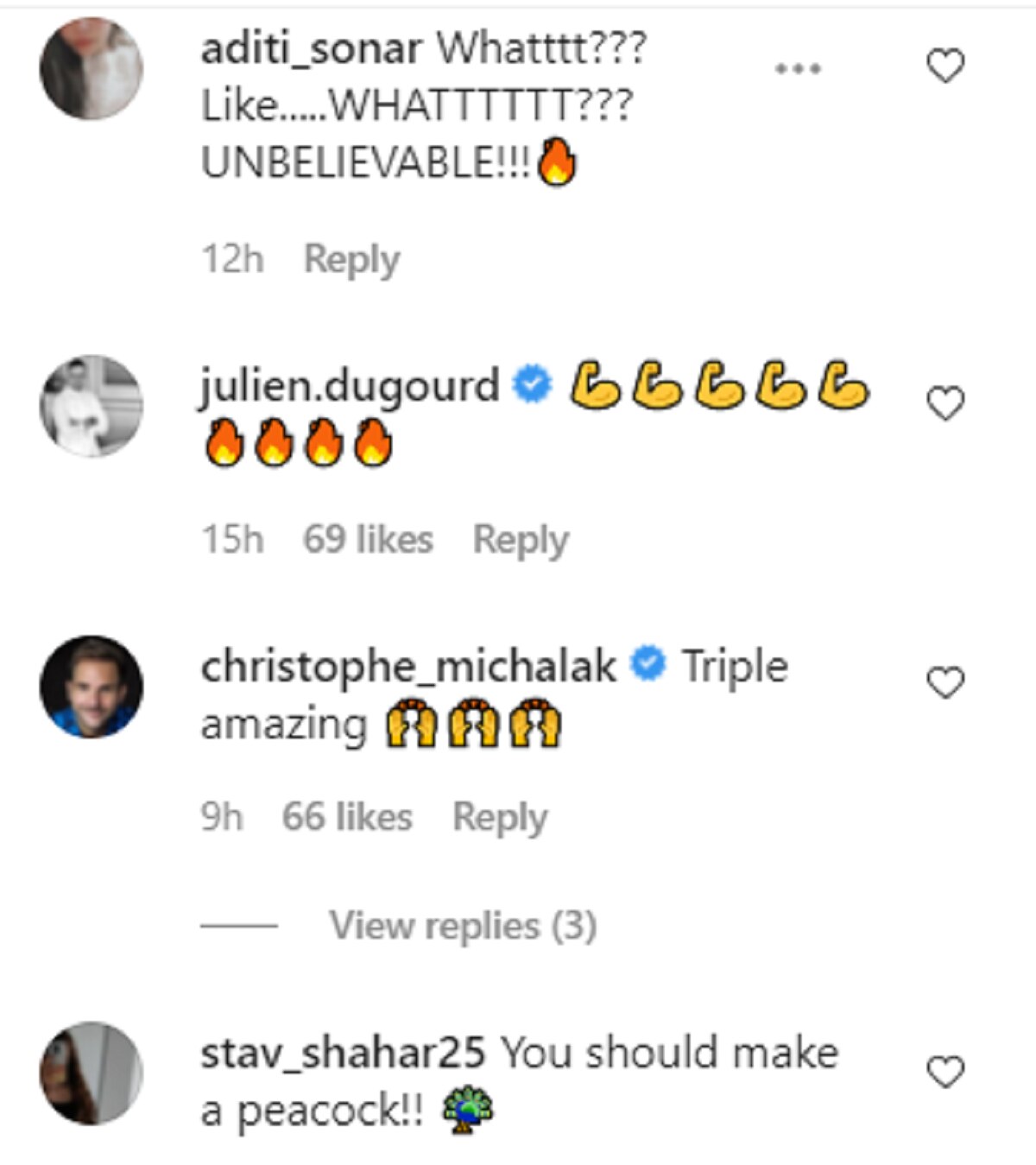Open julien.dugourd's profile picture
The image size is (1036, 1165).
point(92,405)
